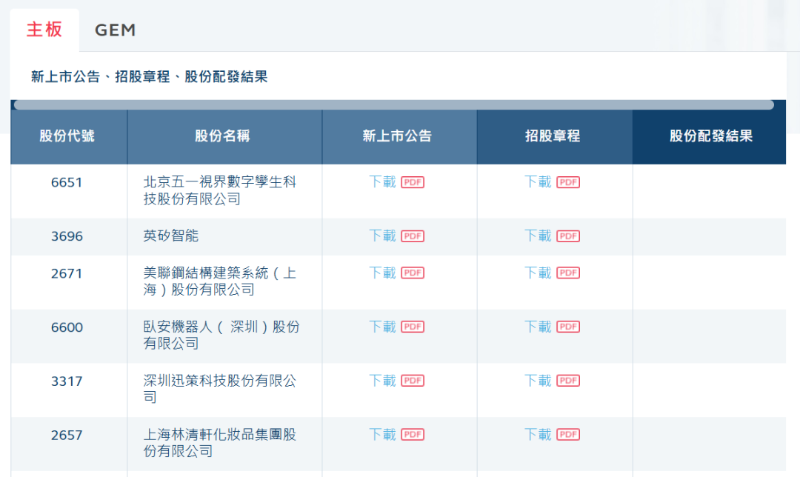This screenshot has width=800, height=477.
Task: Download 新上市公告 for stock 2671
Action: [383, 272]
